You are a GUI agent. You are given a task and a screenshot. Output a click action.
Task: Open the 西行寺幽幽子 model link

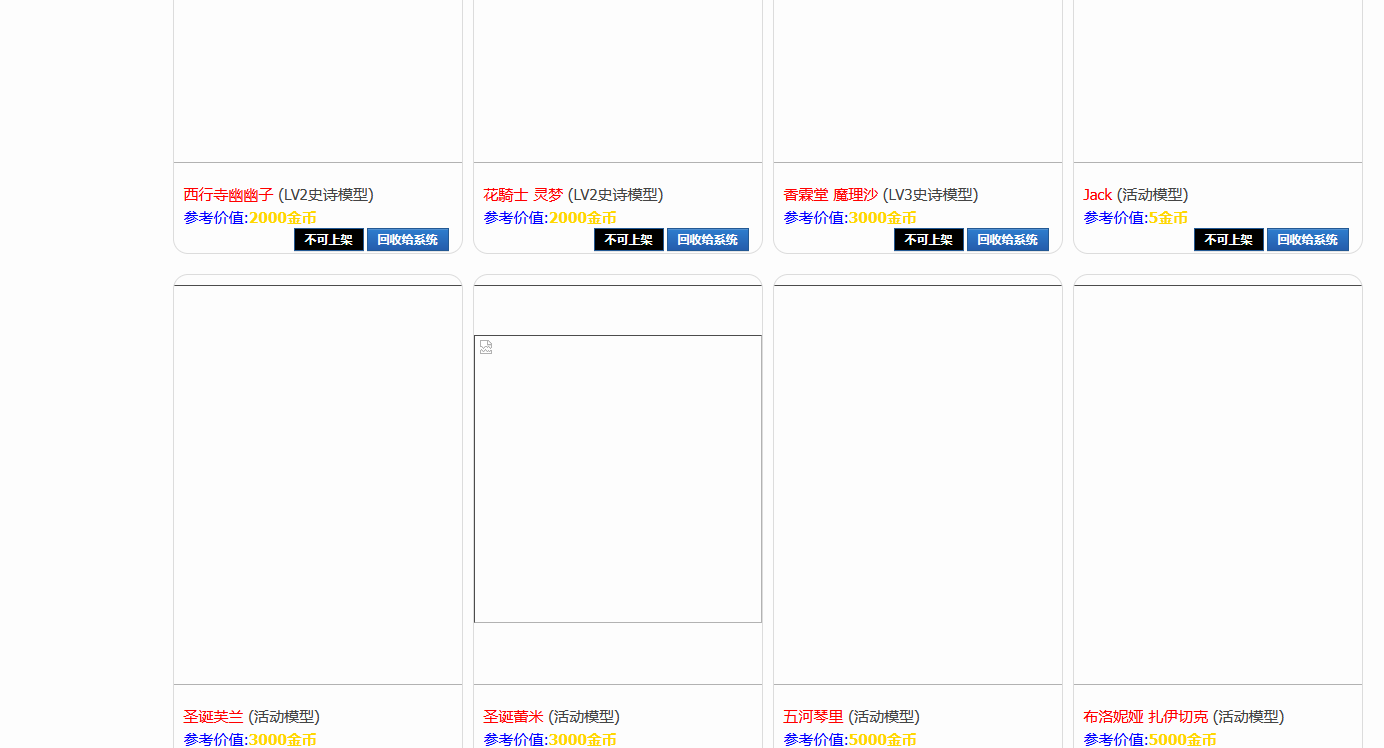(228, 195)
